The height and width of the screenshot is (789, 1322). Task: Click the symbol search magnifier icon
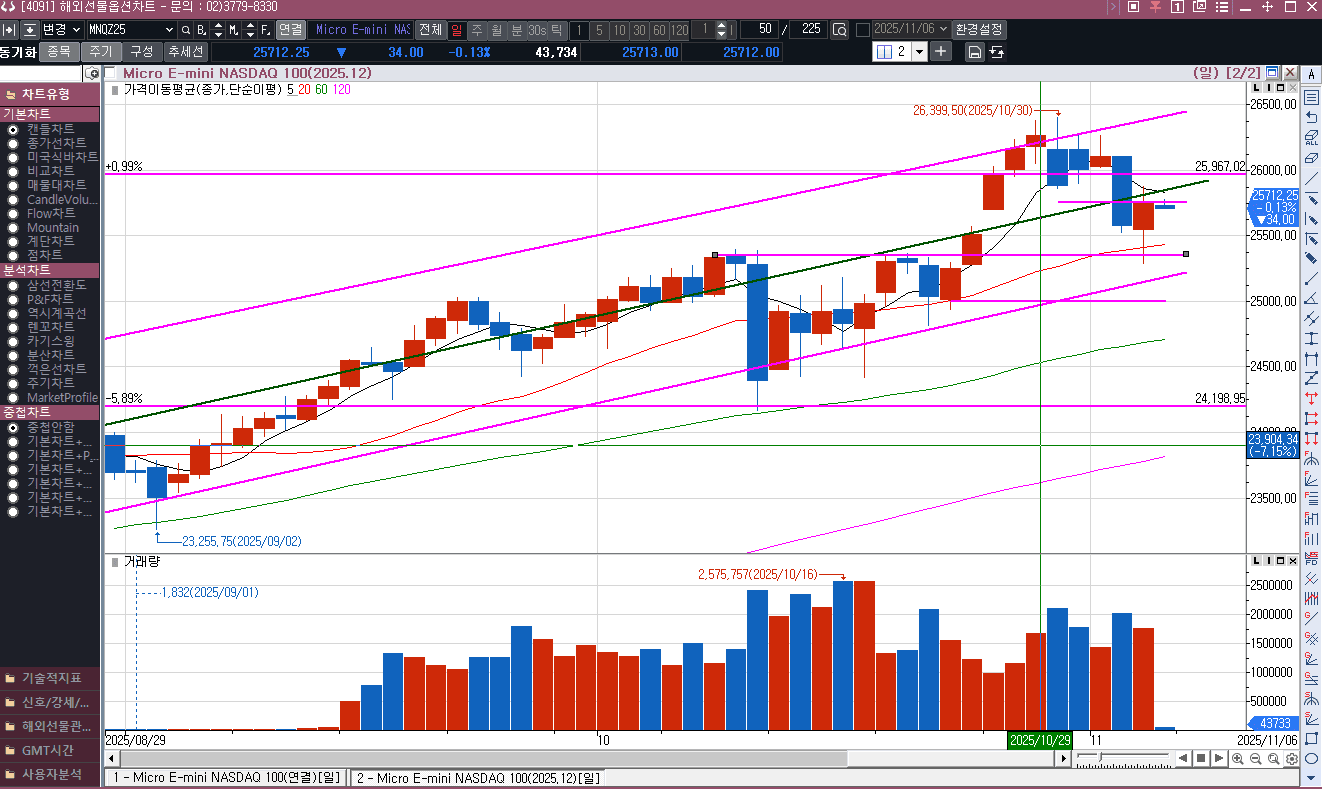click(184, 30)
